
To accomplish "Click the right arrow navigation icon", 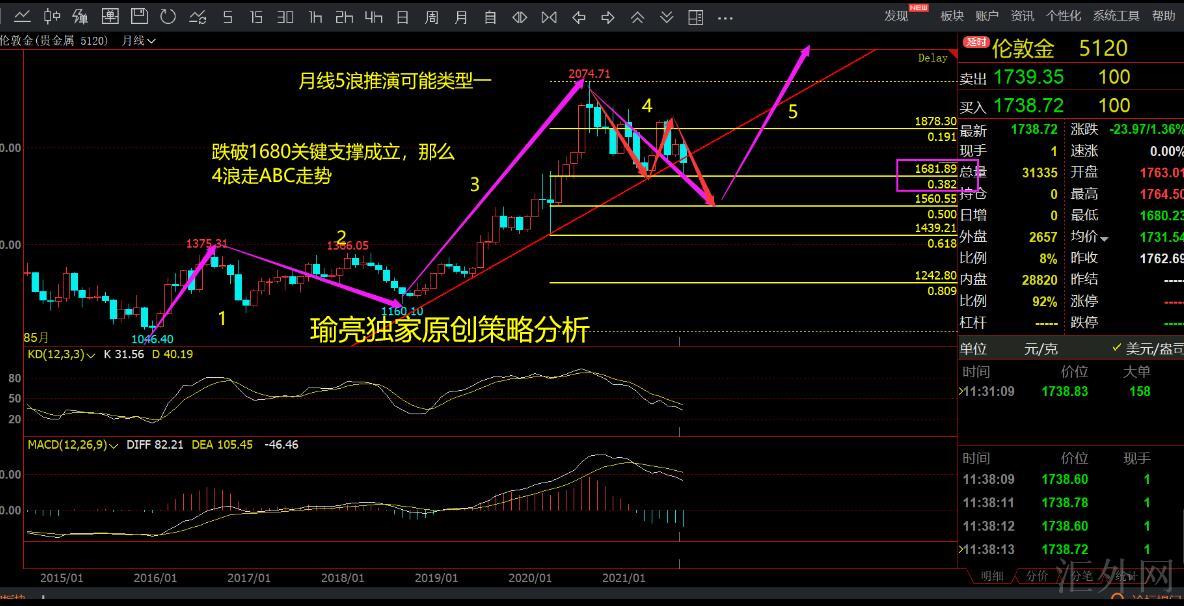I will (x=608, y=16).
